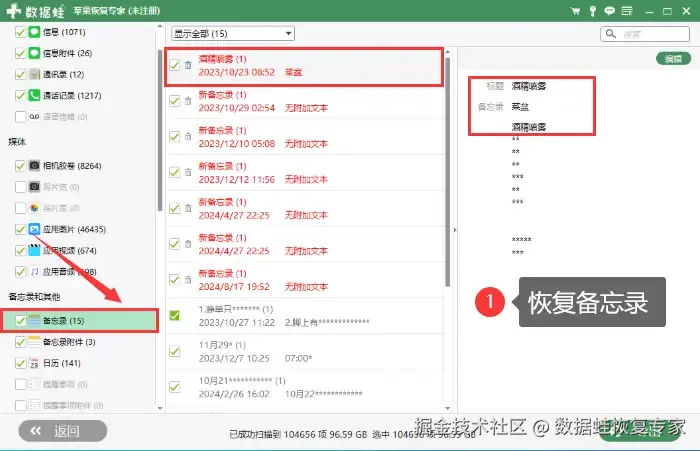
Task: Click trash icon on 2023/10/29 02:54 note
Action: pyautogui.click(x=188, y=101)
